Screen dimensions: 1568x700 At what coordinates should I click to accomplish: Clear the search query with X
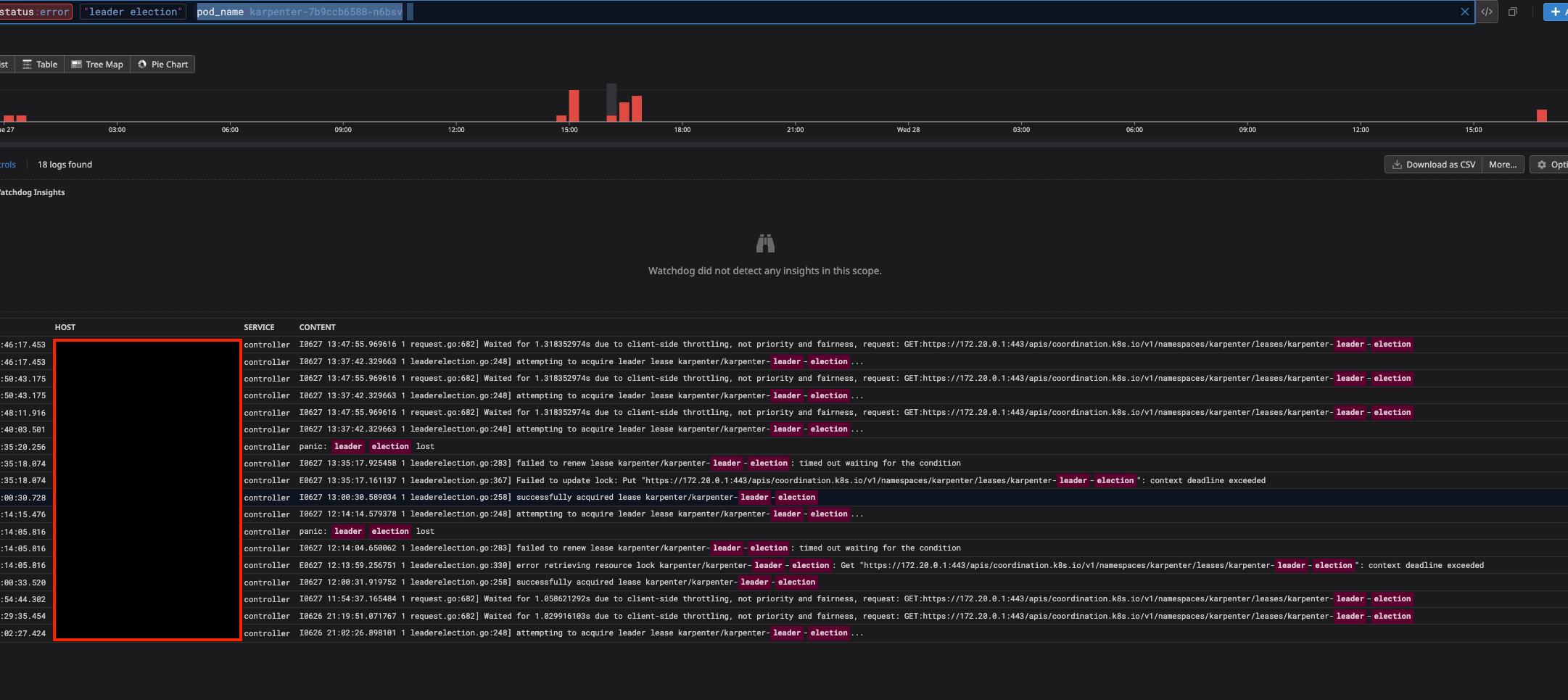(1464, 12)
